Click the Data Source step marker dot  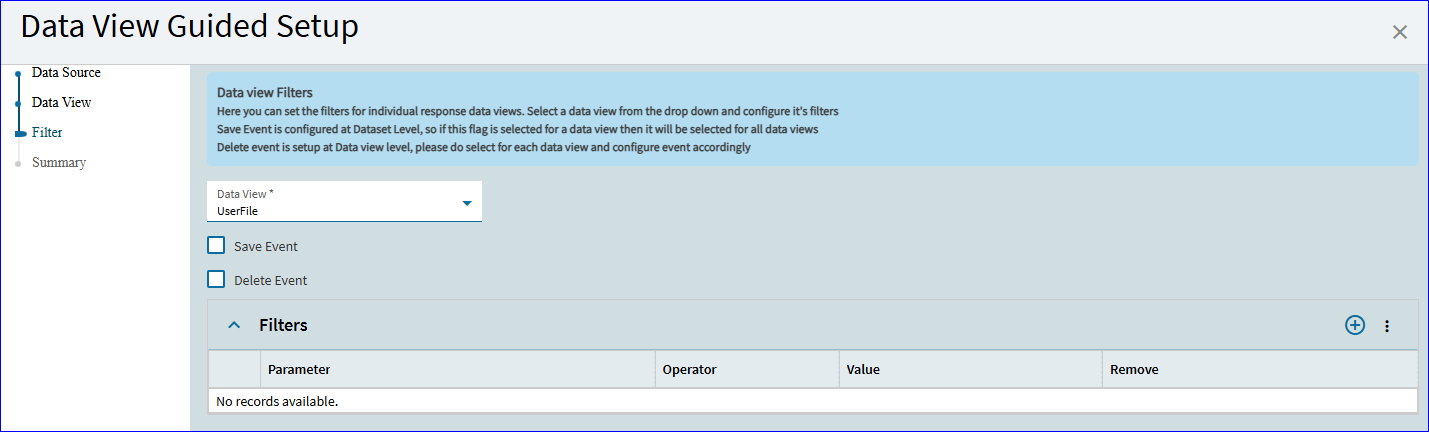pos(18,73)
